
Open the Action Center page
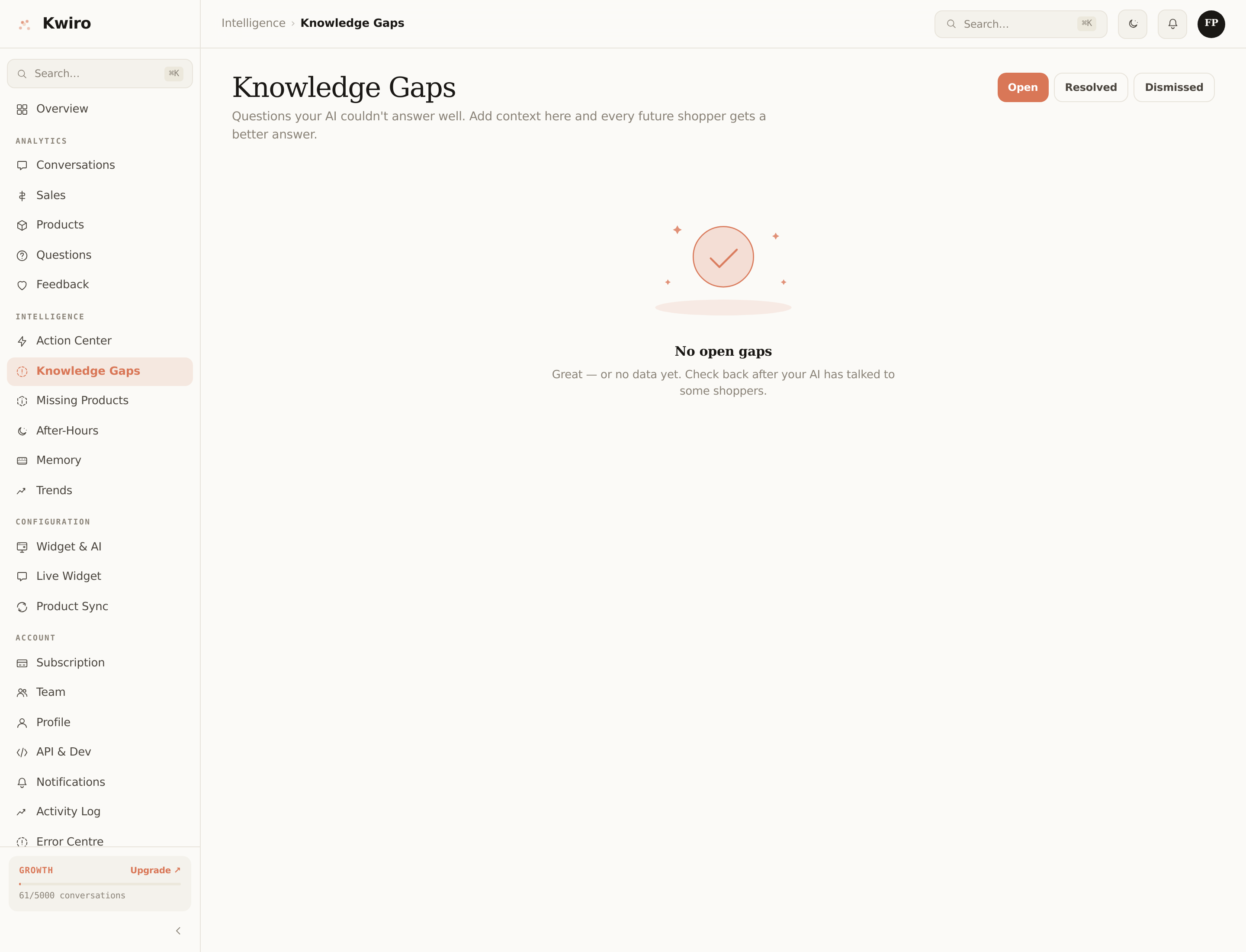(x=100, y=341)
